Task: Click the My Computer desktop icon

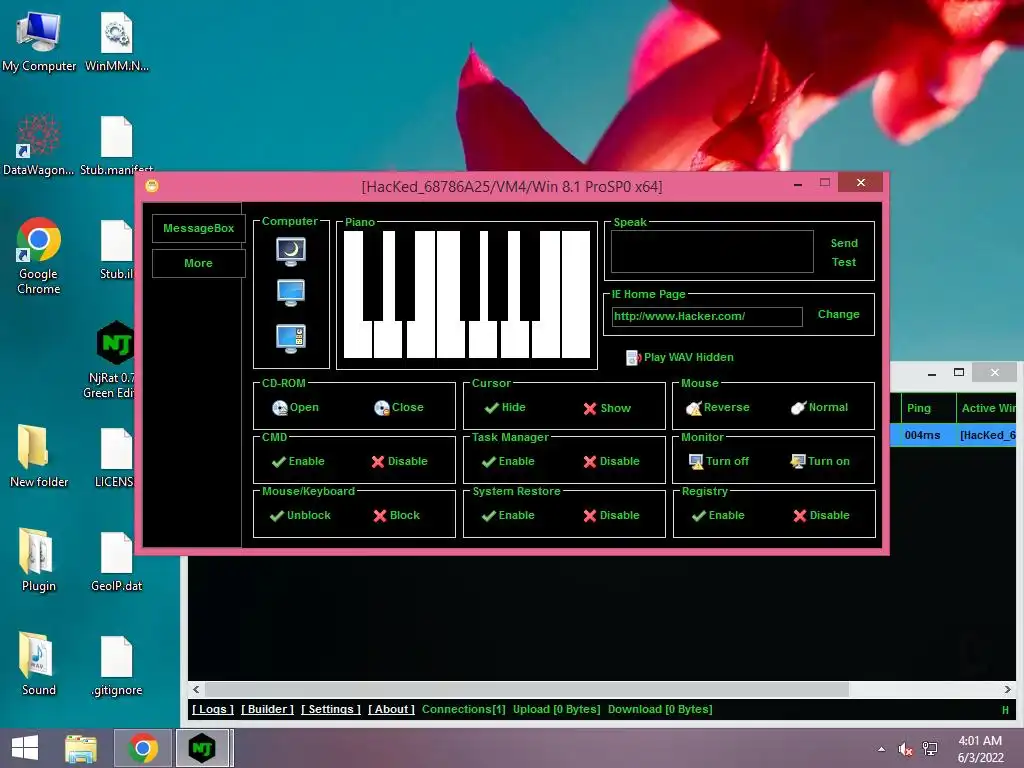Action: click(x=39, y=42)
